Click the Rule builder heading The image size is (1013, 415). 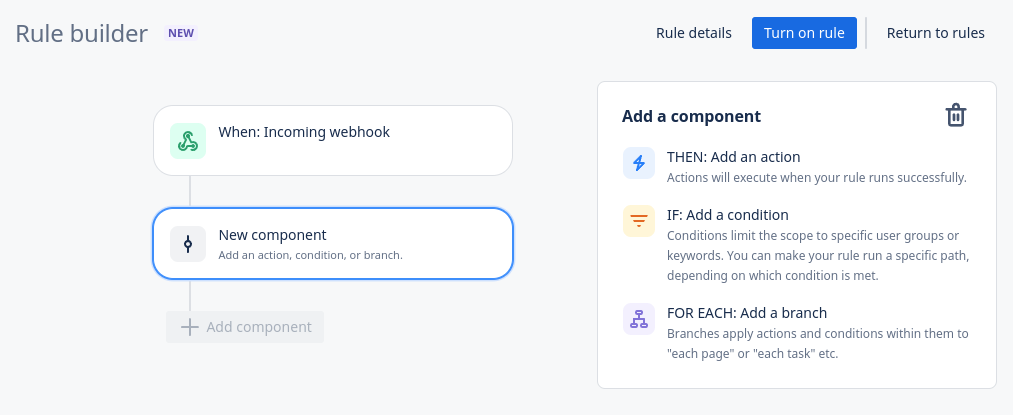pos(82,33)
